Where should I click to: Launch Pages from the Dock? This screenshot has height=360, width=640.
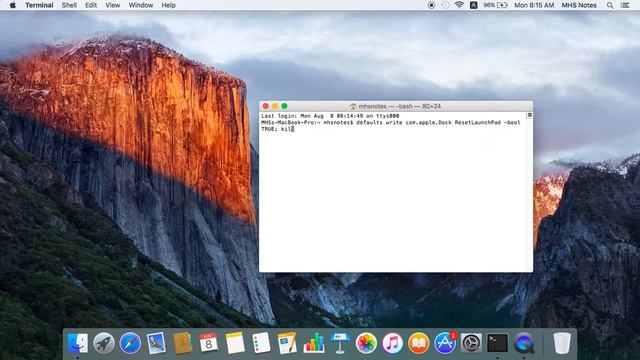[287, 343]
